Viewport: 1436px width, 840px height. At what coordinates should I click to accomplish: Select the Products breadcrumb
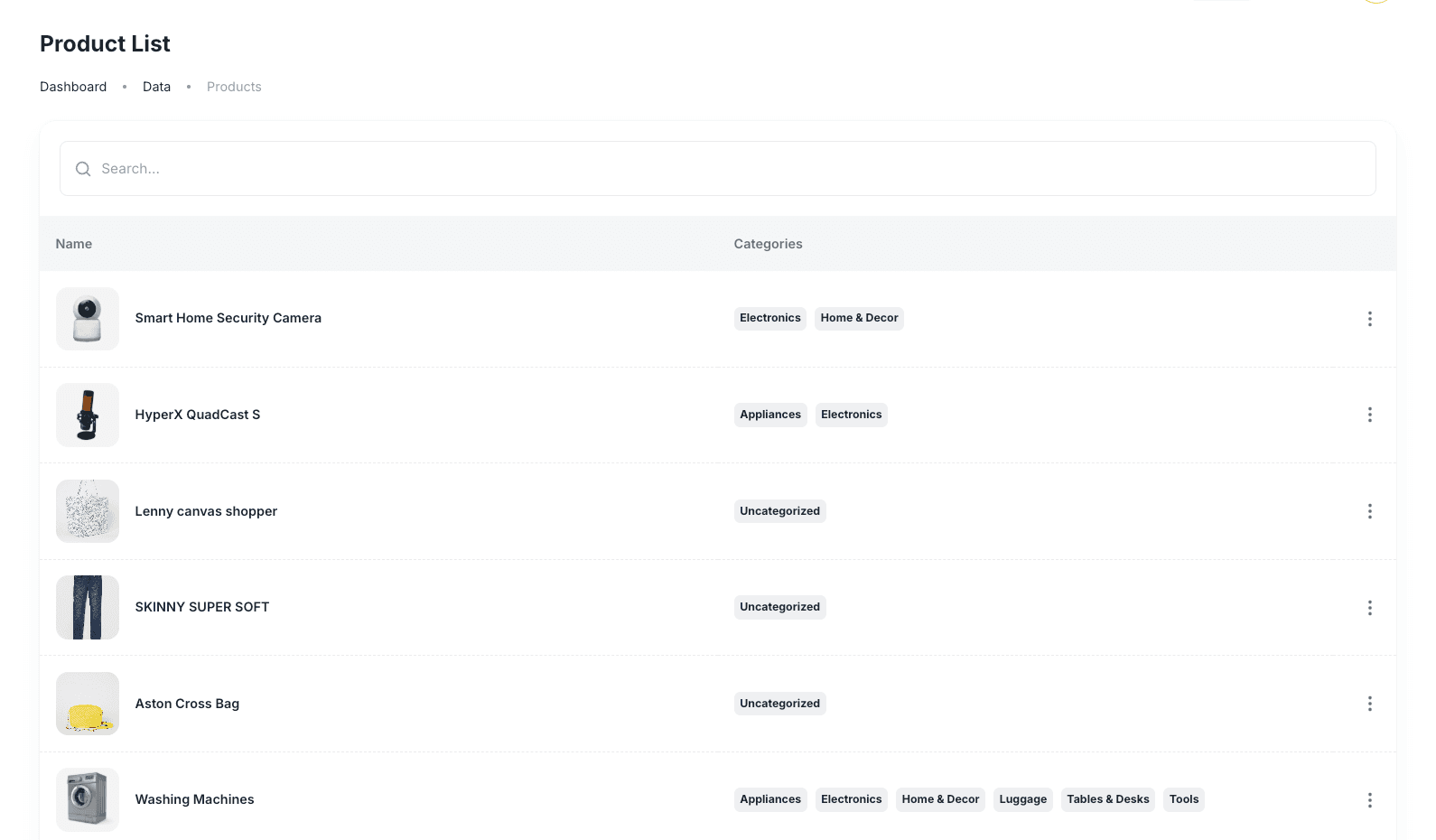pos(234,87)
